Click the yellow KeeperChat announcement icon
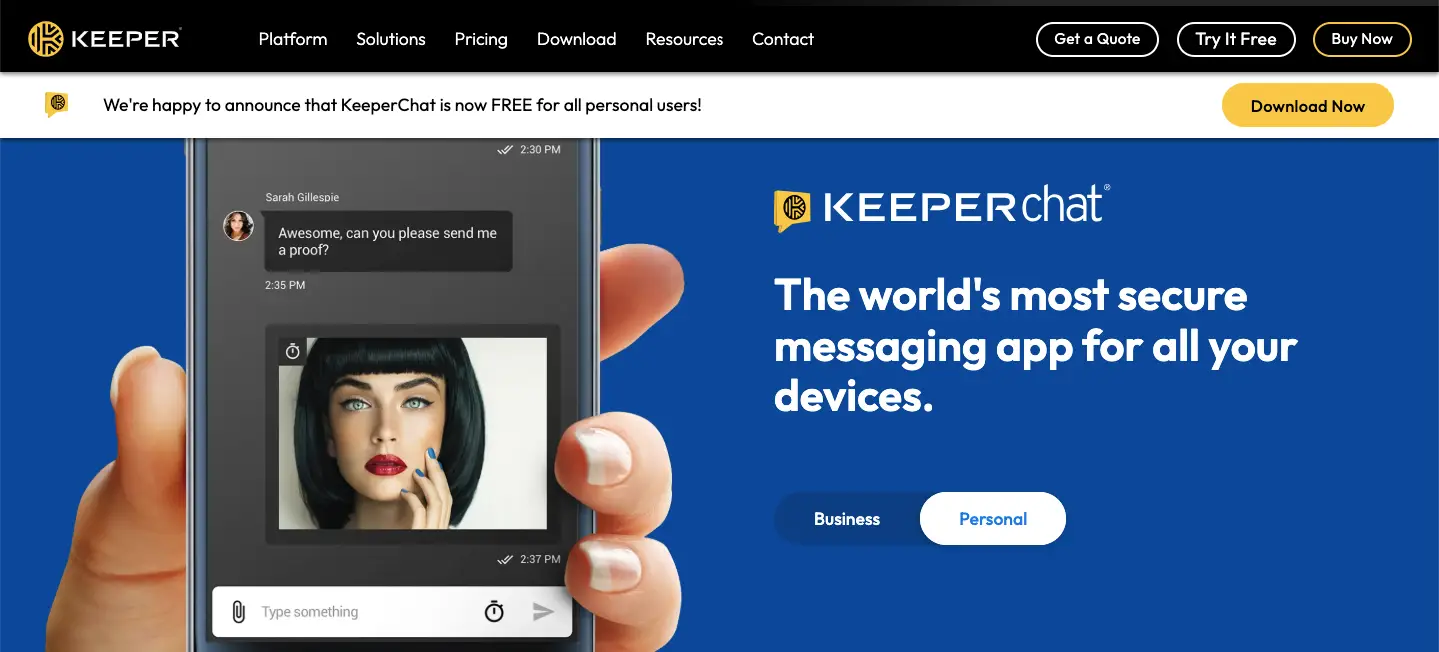The width and height of the screenshot is (1439, 652). pyautogui.click(x=57, y=104)
